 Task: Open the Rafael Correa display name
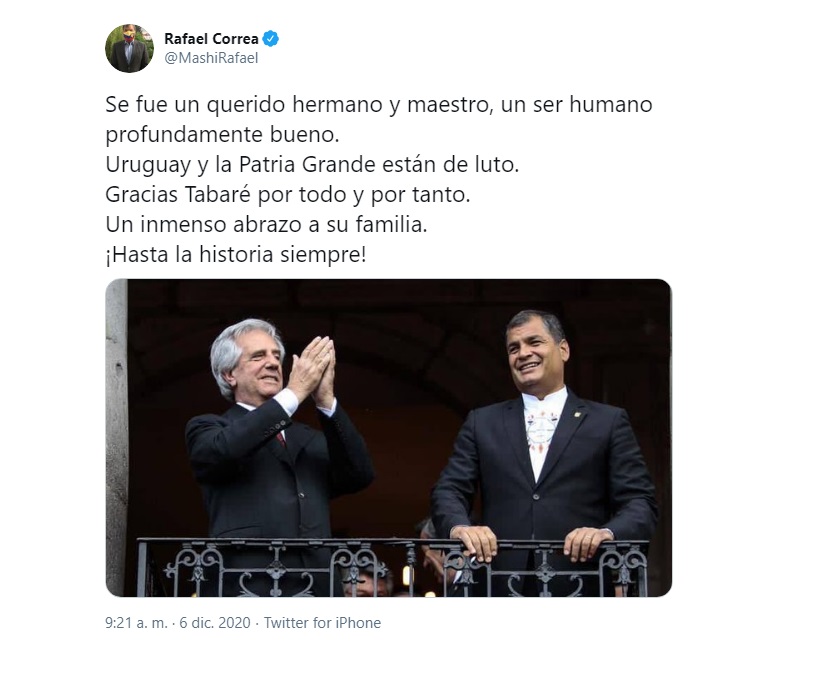pos(211,39)
